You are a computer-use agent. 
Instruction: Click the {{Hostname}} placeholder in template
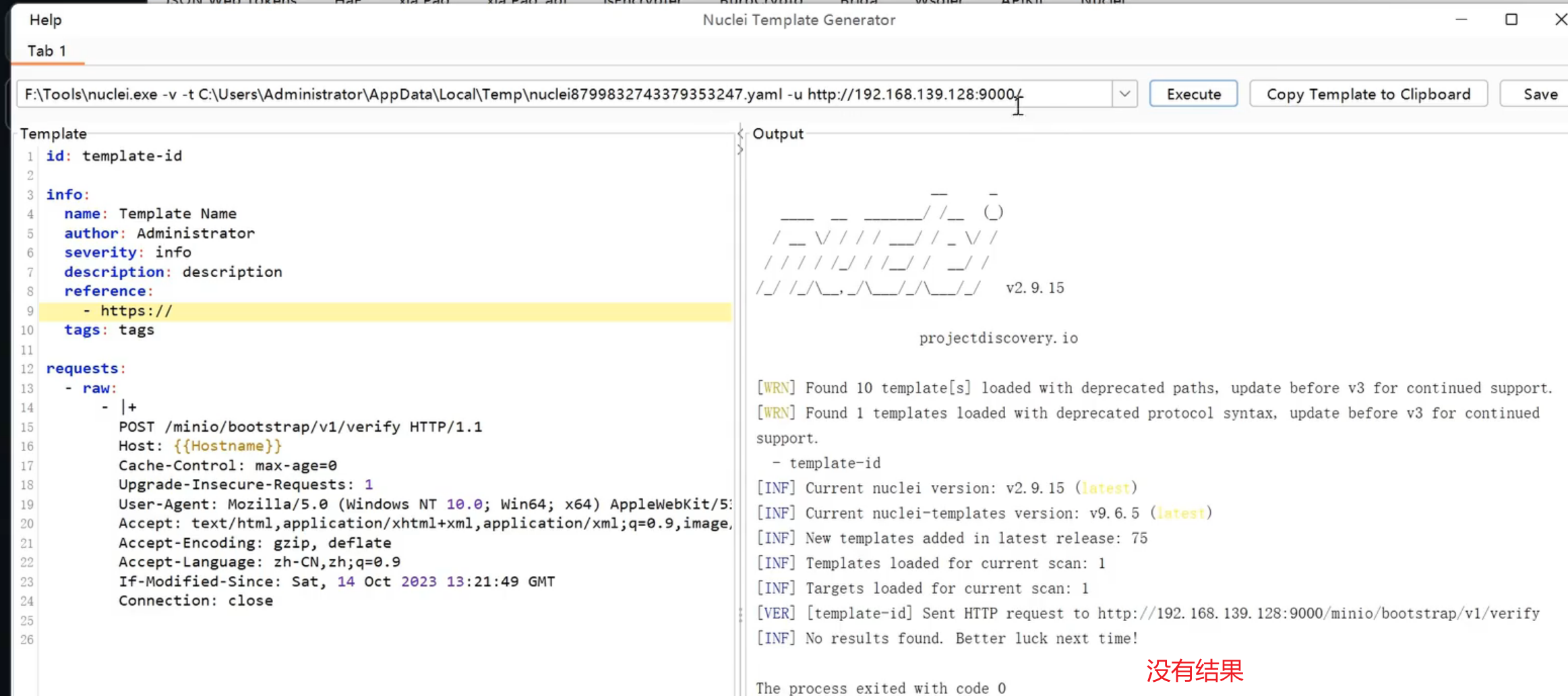(227, 446)
